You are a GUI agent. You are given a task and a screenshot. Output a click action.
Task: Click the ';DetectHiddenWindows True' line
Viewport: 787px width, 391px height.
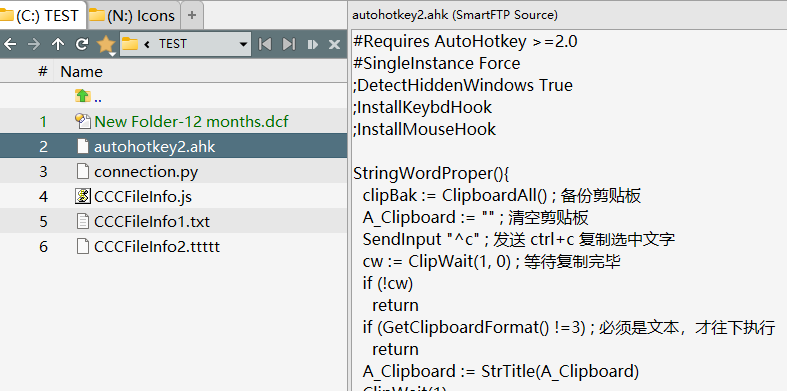point(463,85)
